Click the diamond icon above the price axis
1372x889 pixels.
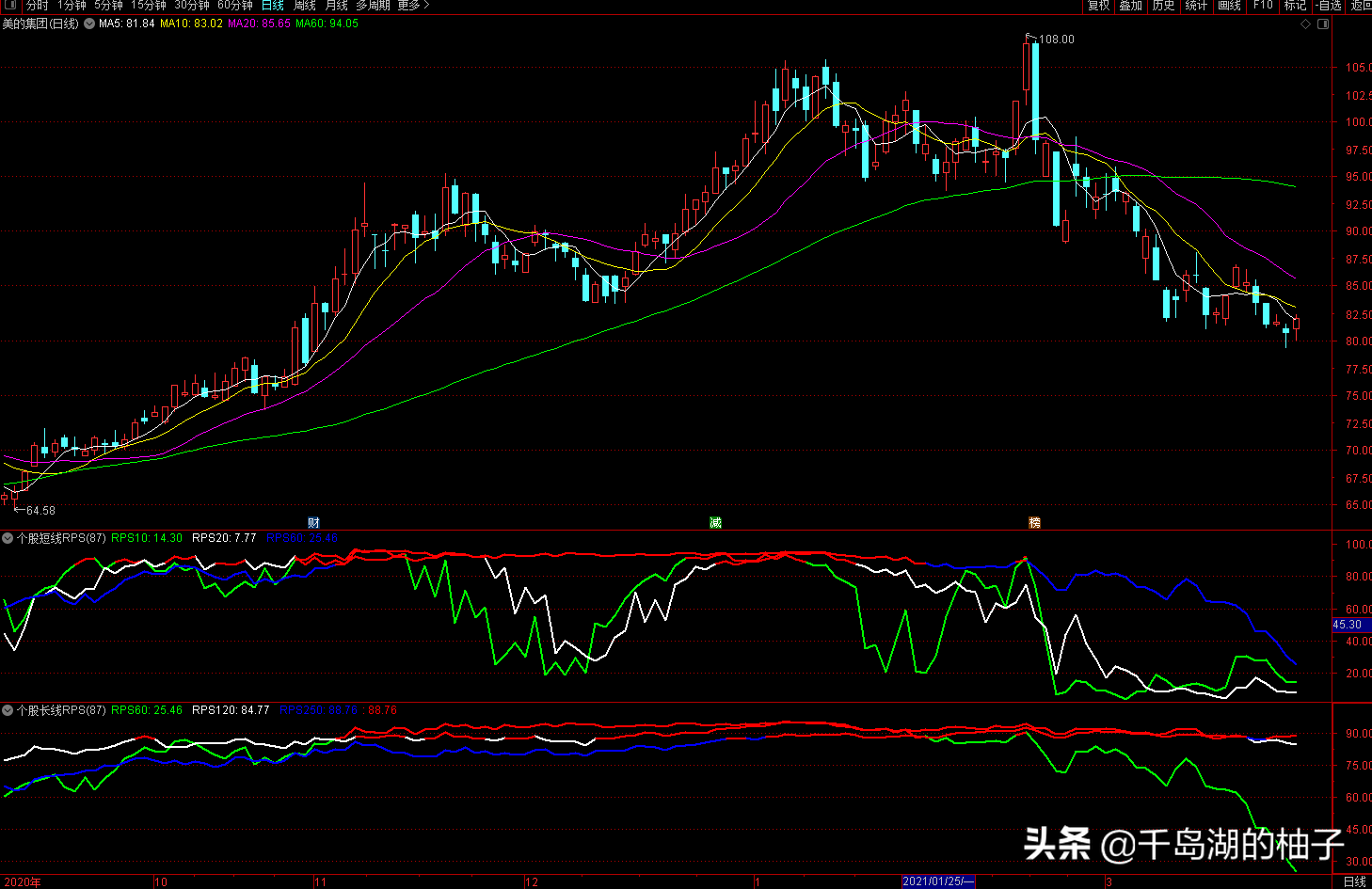[x=1305, y=24]
